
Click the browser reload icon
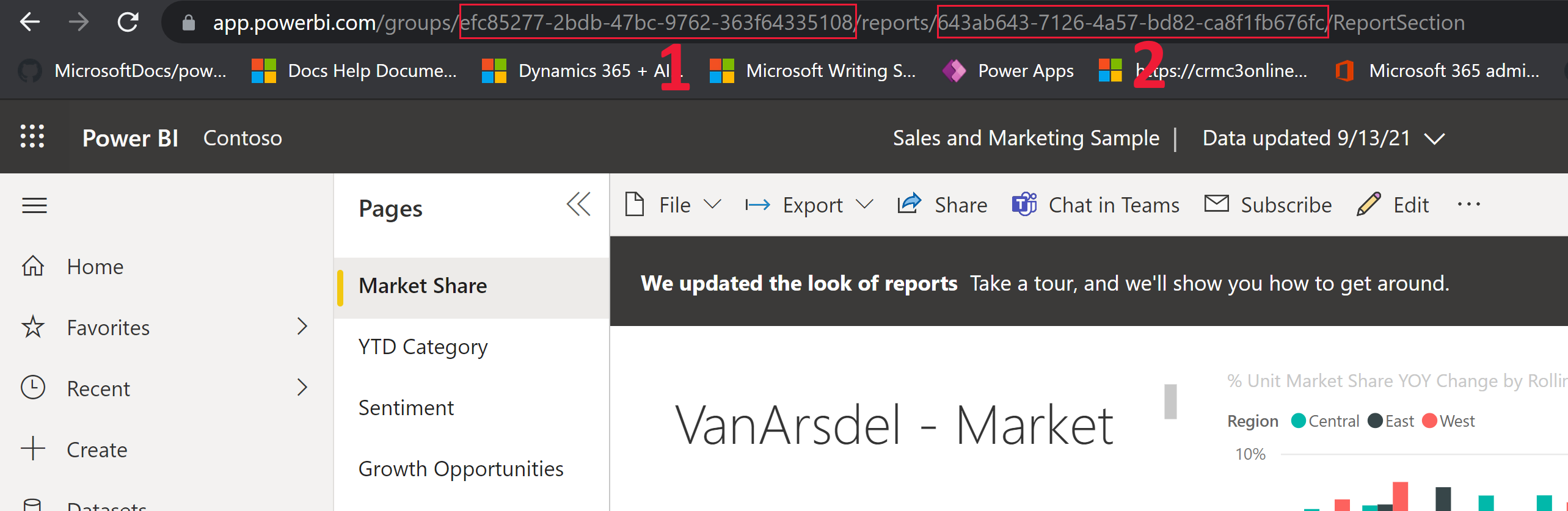[x=128, y=23]
